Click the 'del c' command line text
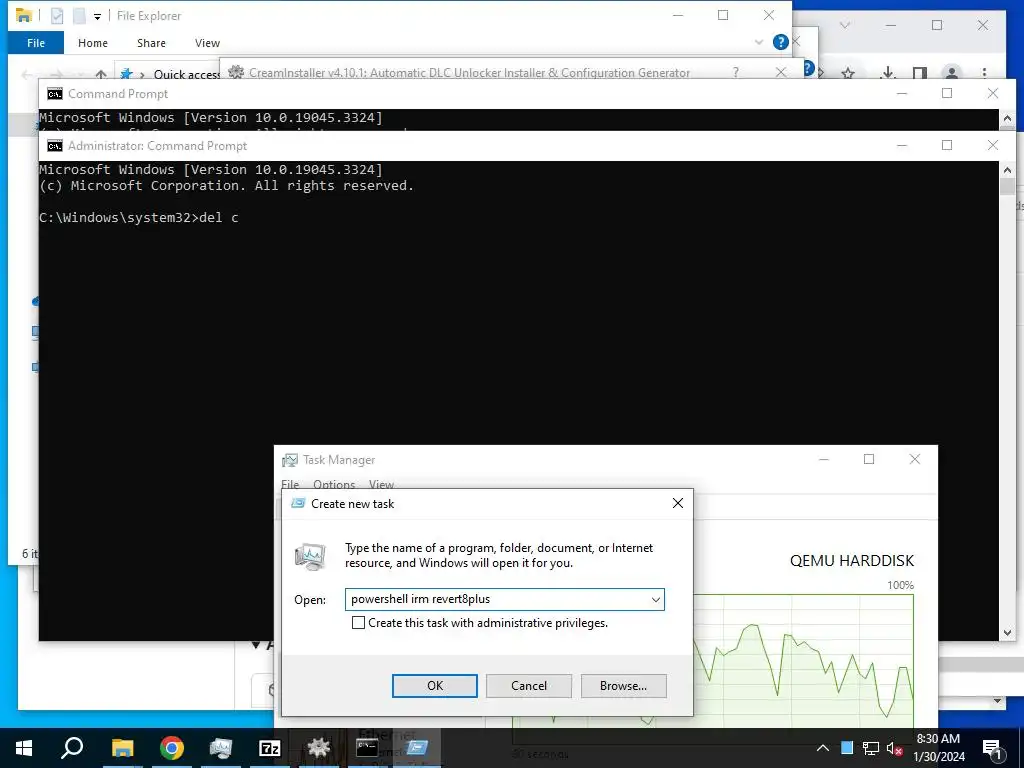 [x=219, y=217]
